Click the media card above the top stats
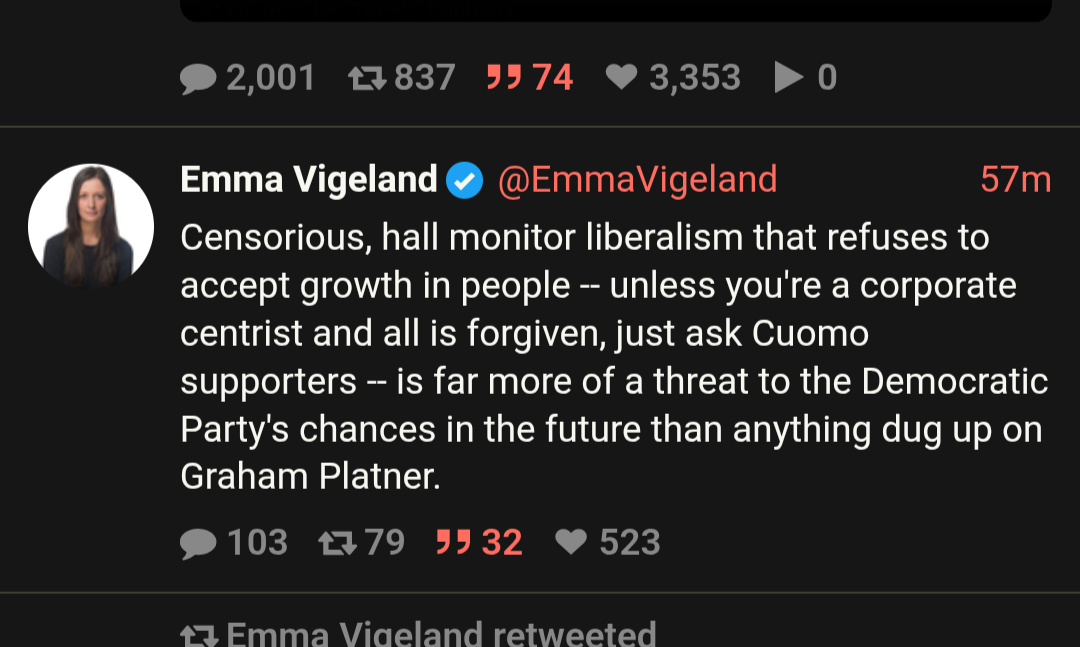The height and width of the screenshot is (647, 1080). (x=615, y=10)
